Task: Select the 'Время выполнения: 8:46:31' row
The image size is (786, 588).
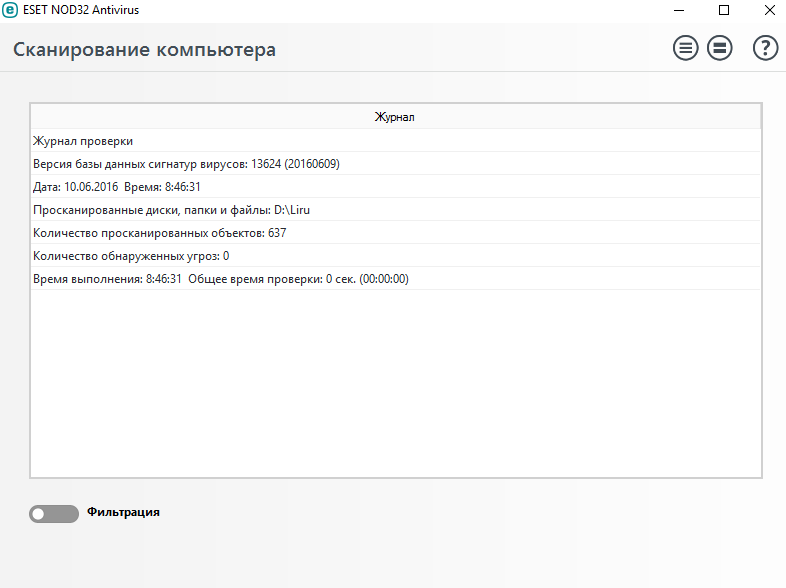Action: 395,279
